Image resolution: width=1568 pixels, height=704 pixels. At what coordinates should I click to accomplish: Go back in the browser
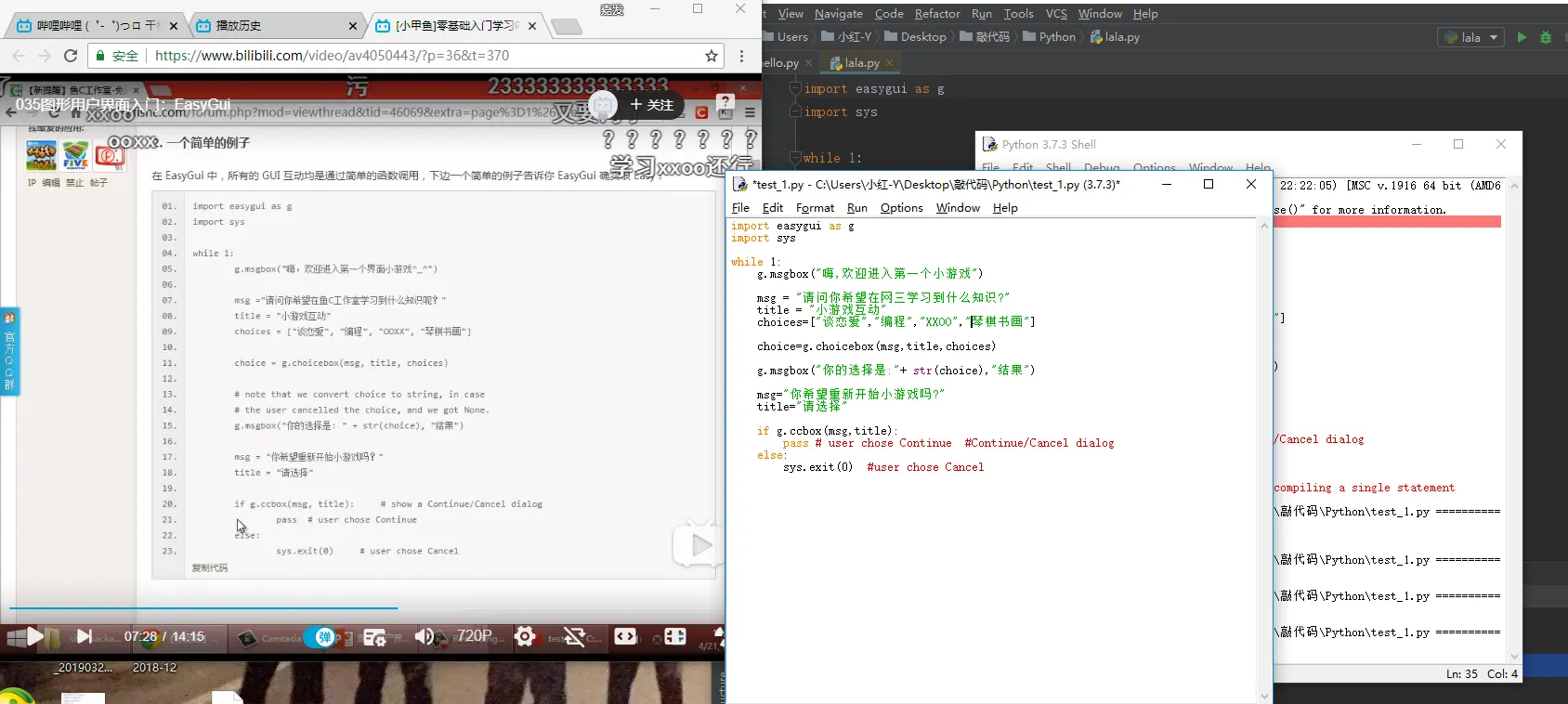[19, 56]
